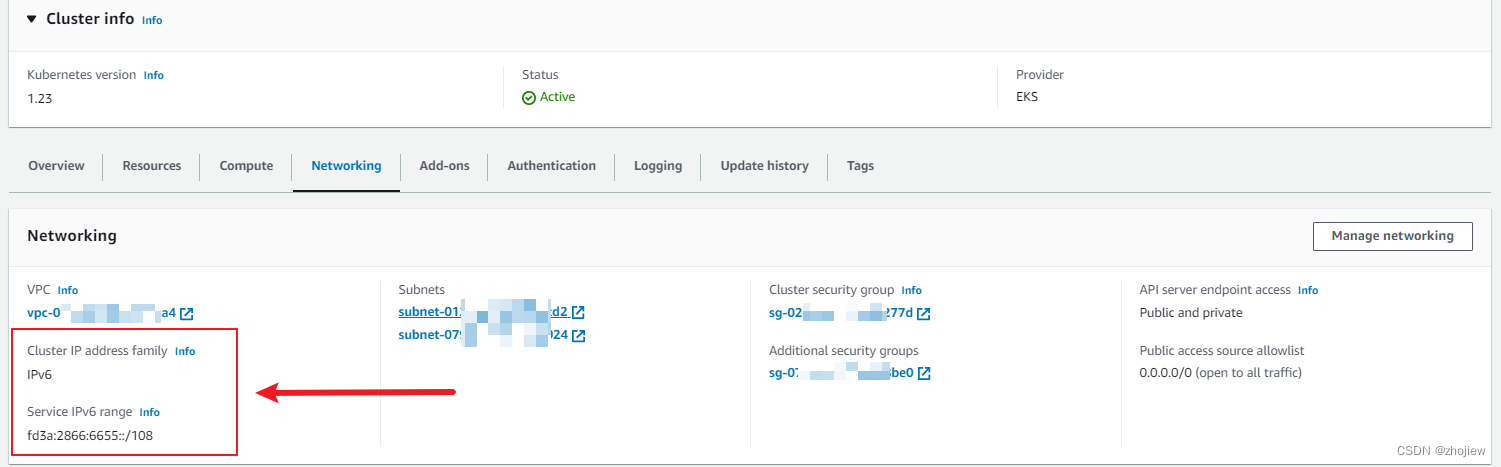The image size is (1501, 467).
Task: Open the subnet-07 link
Action: coord(483,335)
